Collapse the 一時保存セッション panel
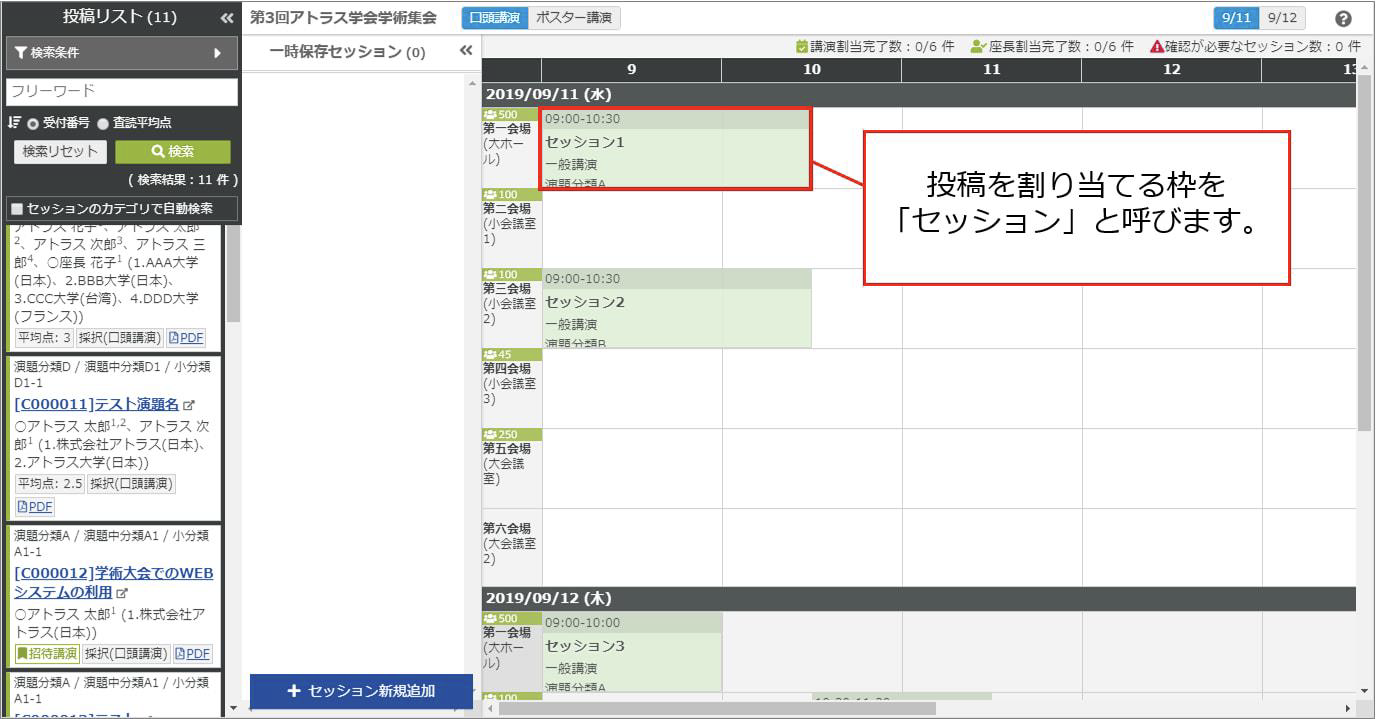Screen dimensions: 1376x719 (465, 51)
